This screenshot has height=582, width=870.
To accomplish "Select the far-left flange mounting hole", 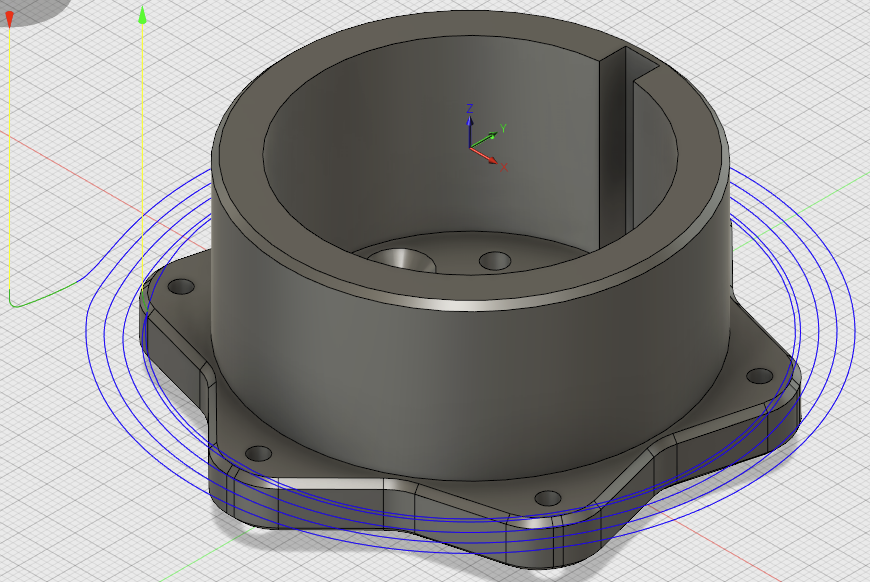I will pos(181,287).
